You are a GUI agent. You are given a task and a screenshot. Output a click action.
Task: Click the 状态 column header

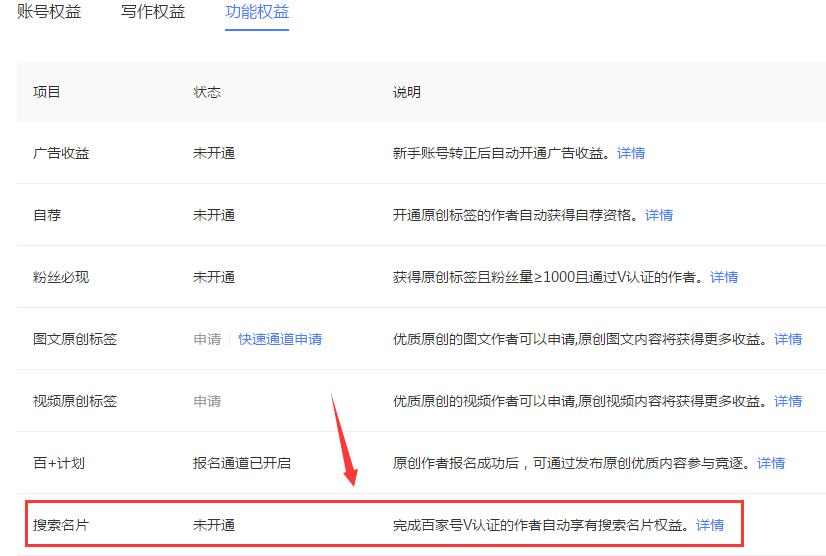click(x=207, y=92)
